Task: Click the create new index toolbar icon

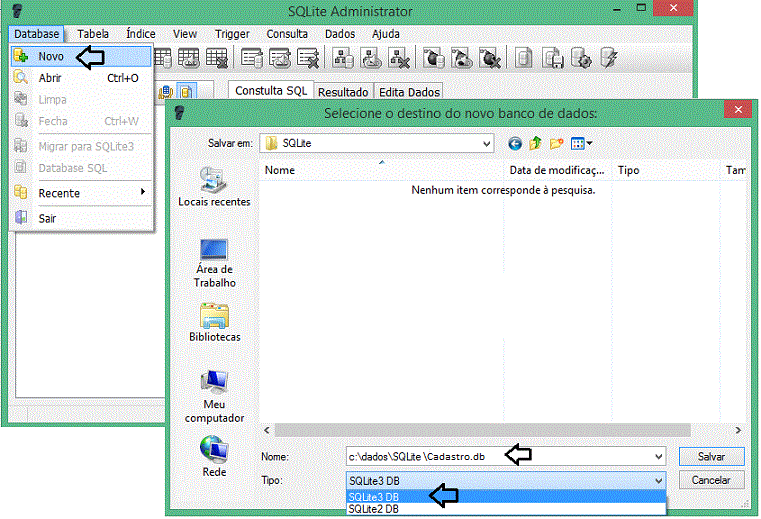Action: click(x=251, y=58)
